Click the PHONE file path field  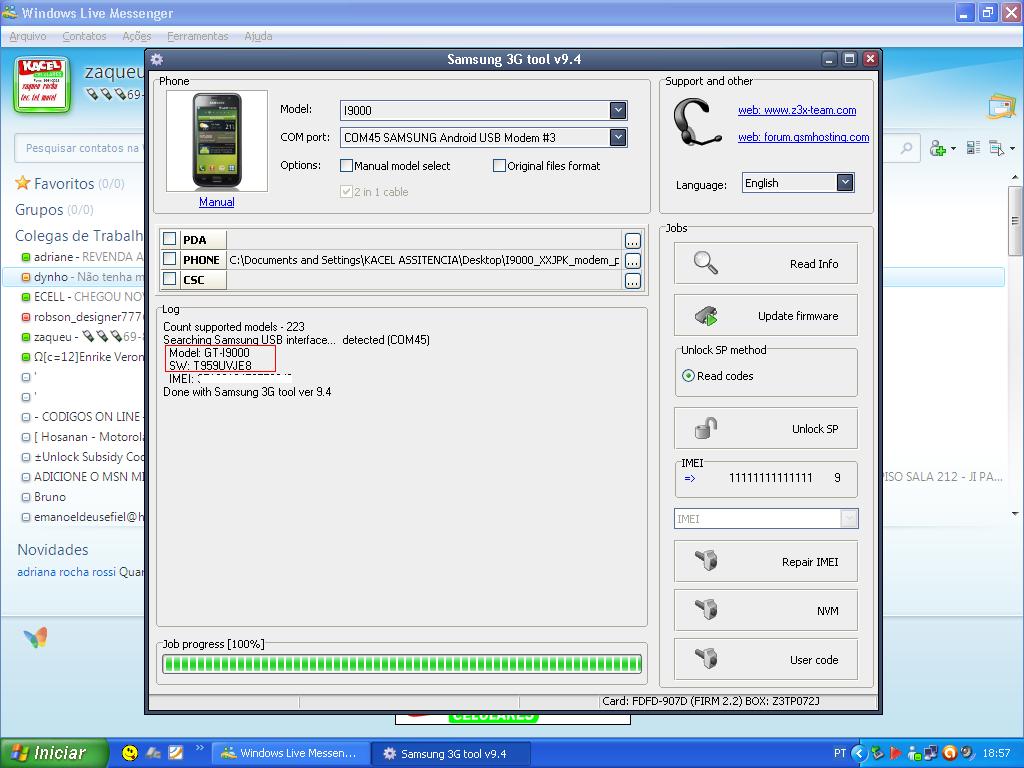[424, 261]
